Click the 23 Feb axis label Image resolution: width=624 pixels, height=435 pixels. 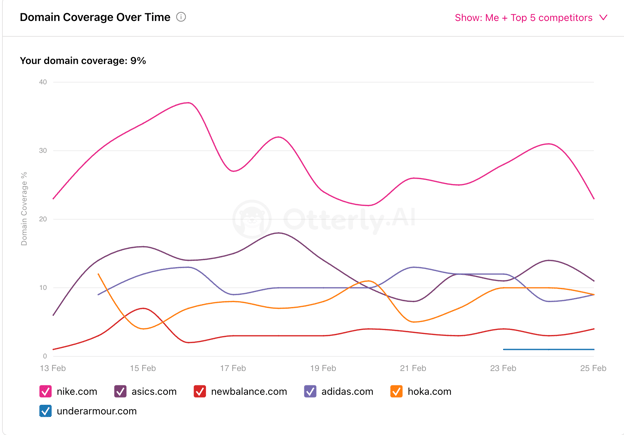point(503,368)
